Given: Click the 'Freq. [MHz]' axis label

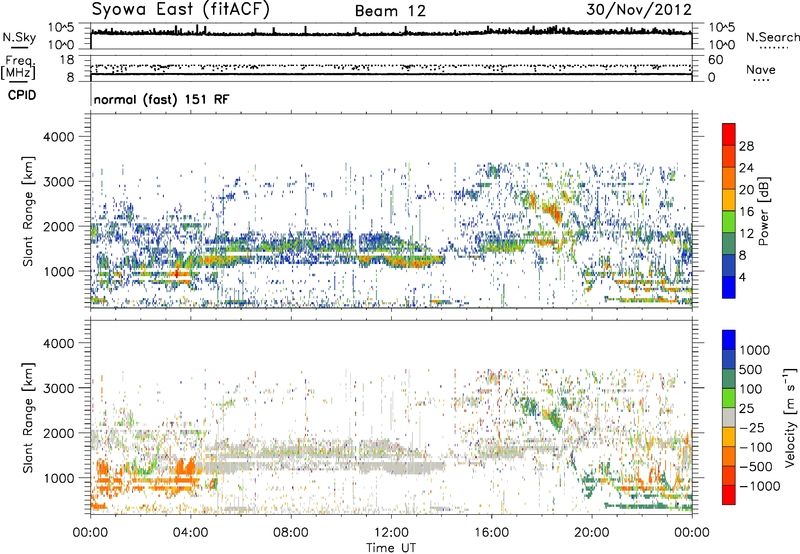Looking at the screenshot, I should [18, 67].
